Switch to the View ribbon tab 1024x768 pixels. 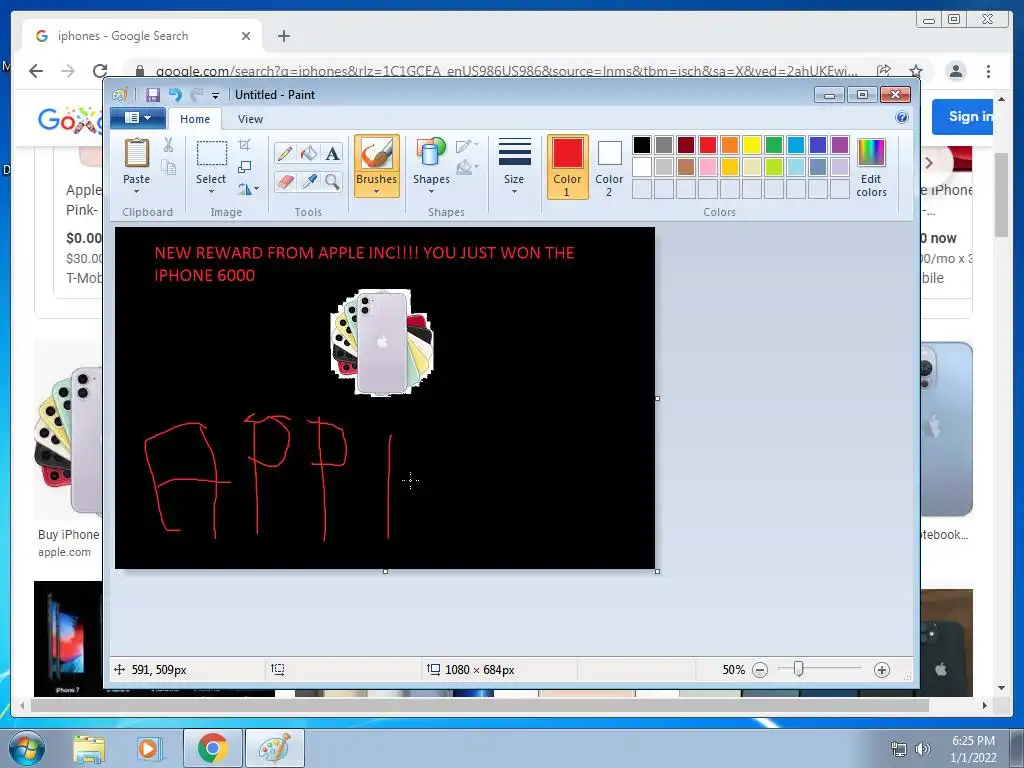tap(250, 119)
